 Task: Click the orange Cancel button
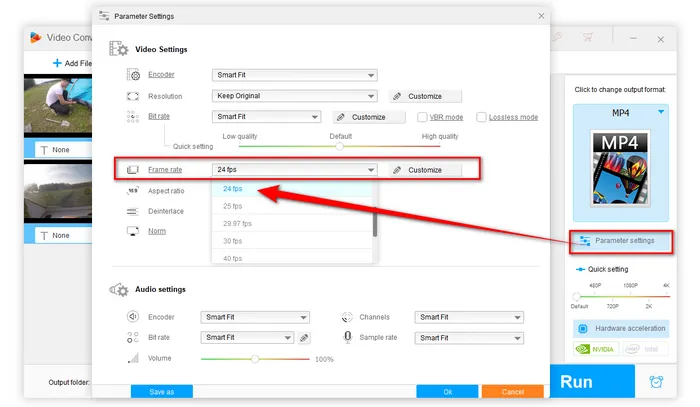click(512, 392)
